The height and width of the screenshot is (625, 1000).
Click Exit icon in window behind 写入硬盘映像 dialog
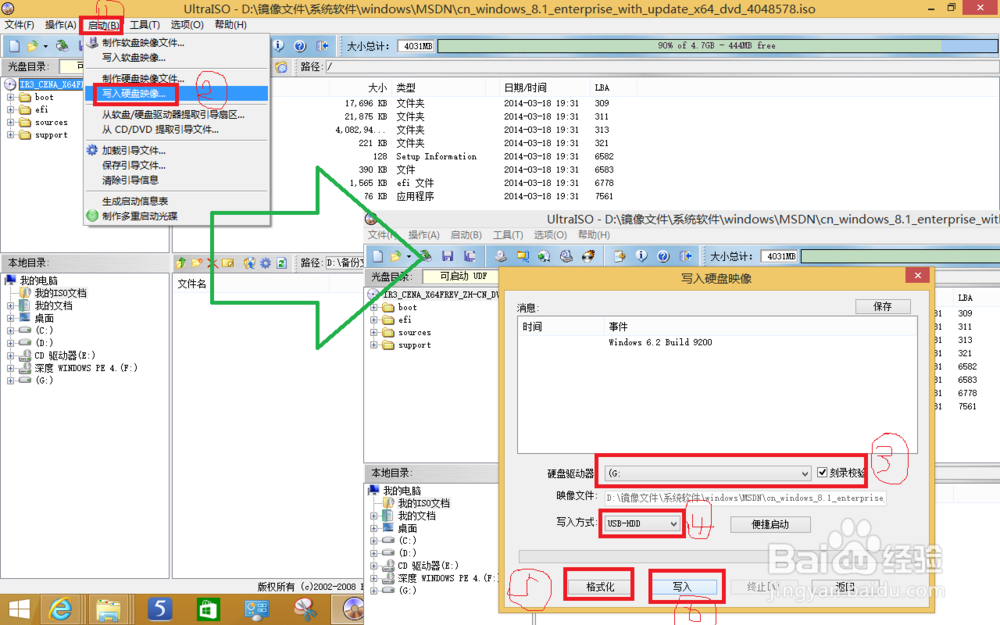coord(686,256)
